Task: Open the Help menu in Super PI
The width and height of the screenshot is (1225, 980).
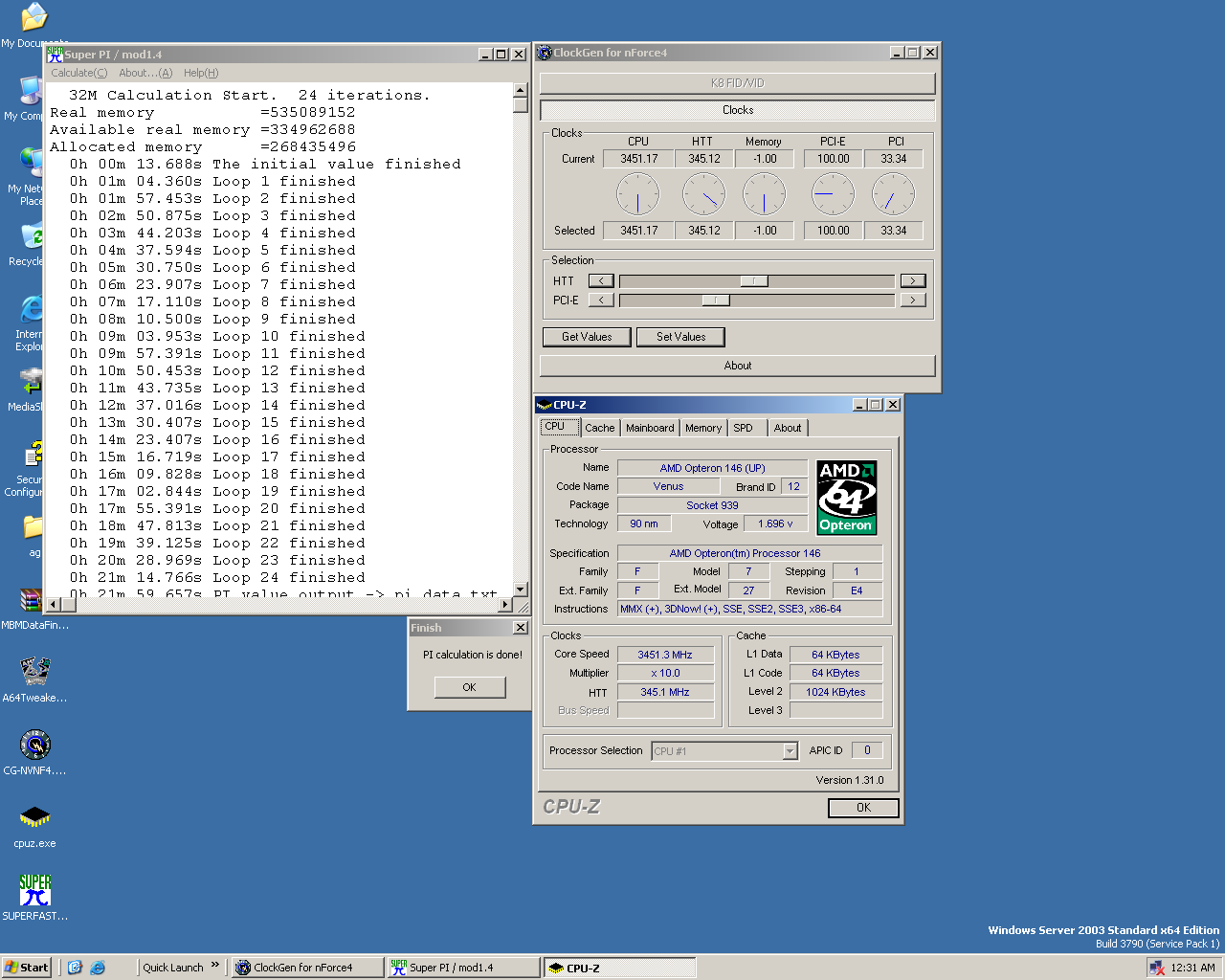Action: coord(201,73)
